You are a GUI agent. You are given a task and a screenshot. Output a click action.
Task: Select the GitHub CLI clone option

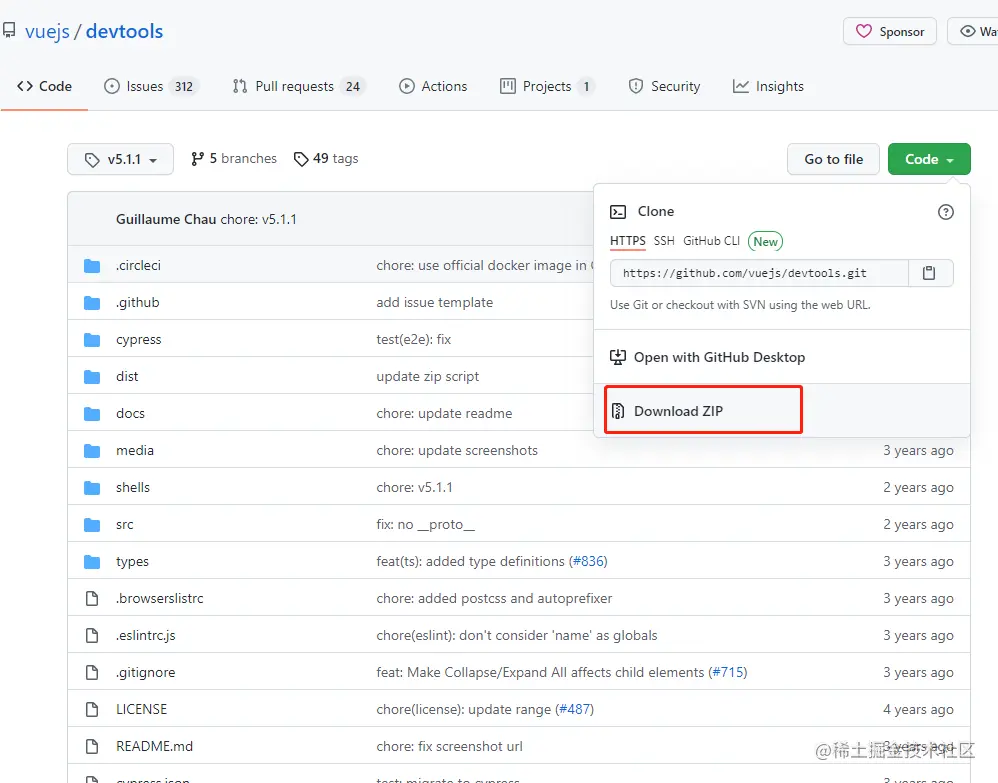[x=711, y=241]
